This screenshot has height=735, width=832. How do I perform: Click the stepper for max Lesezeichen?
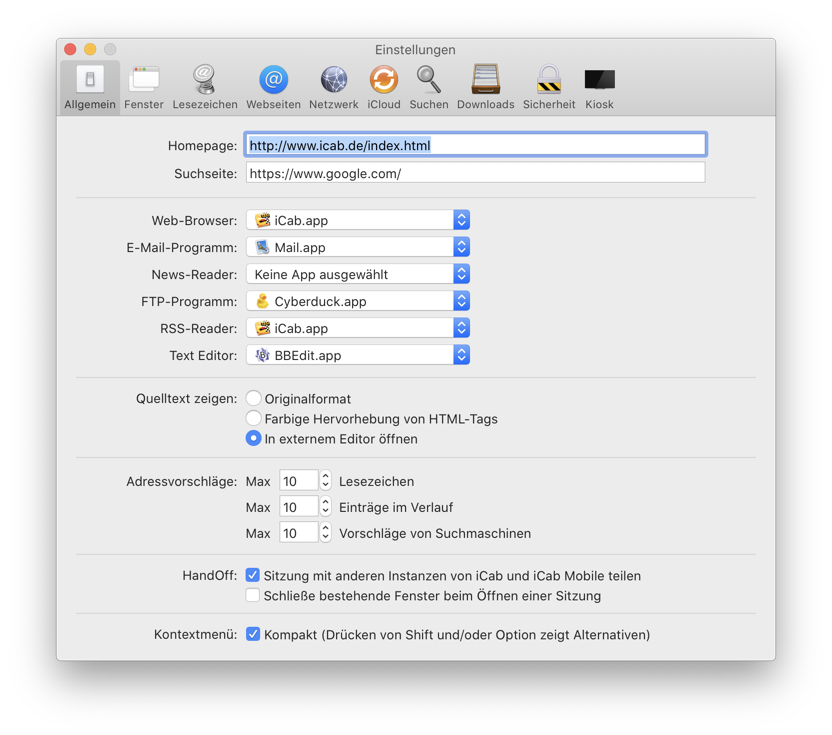point(326,481)
